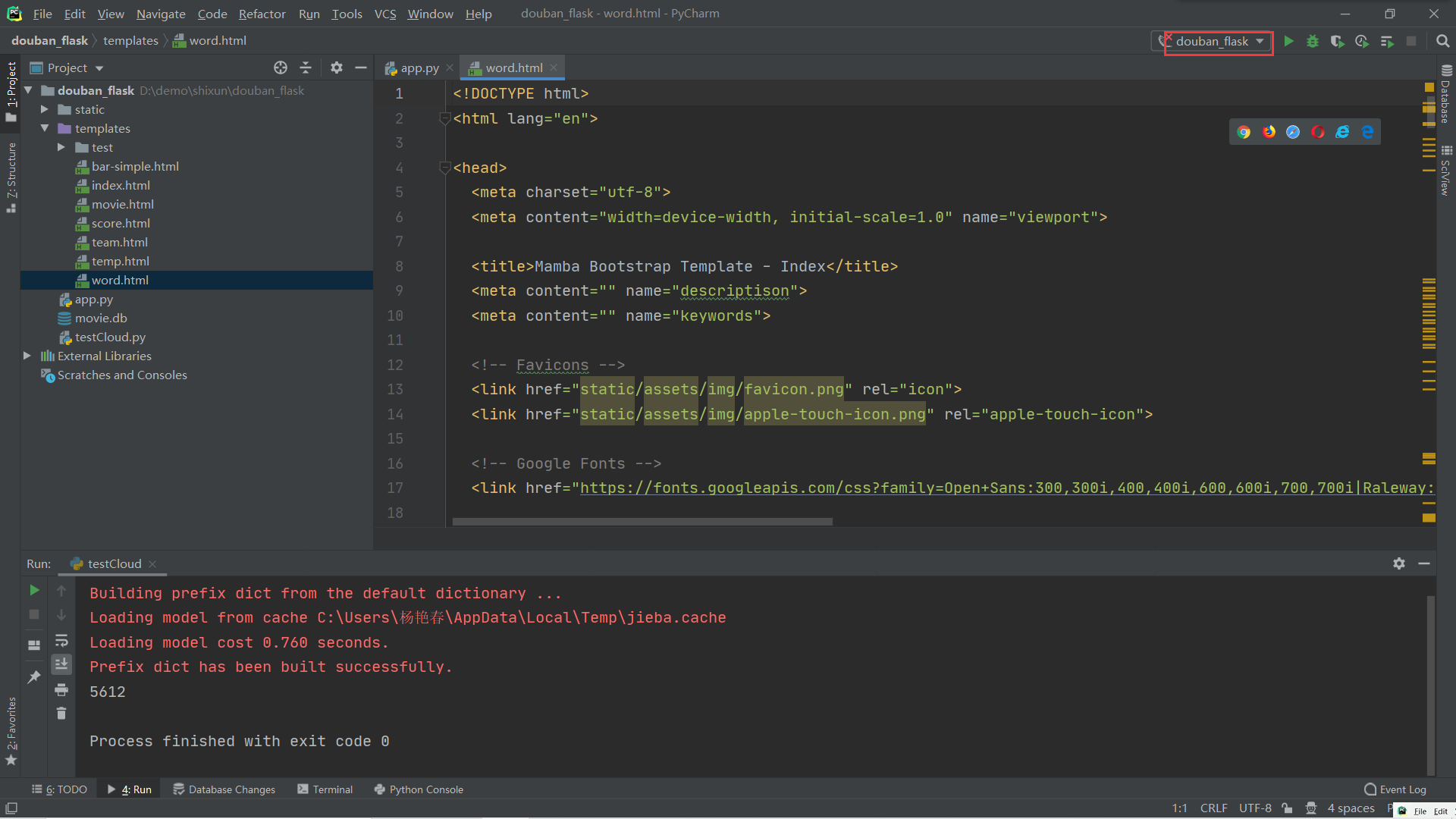
Task: Toggle soft-wrap in Run console
Action: (61, 641)
